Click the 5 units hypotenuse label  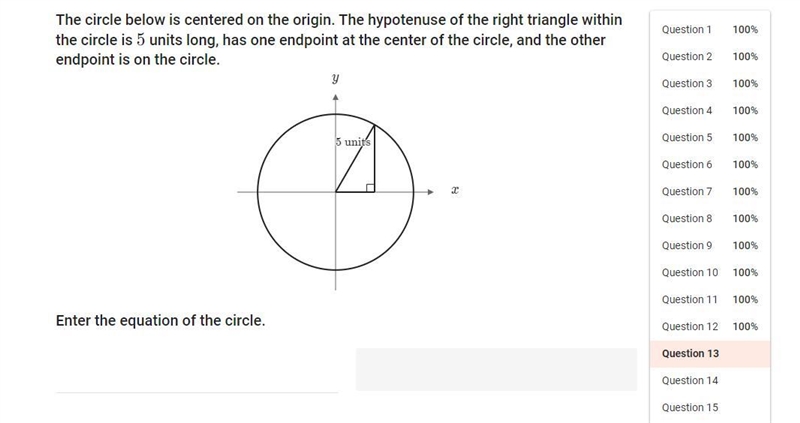coord(353,142)
